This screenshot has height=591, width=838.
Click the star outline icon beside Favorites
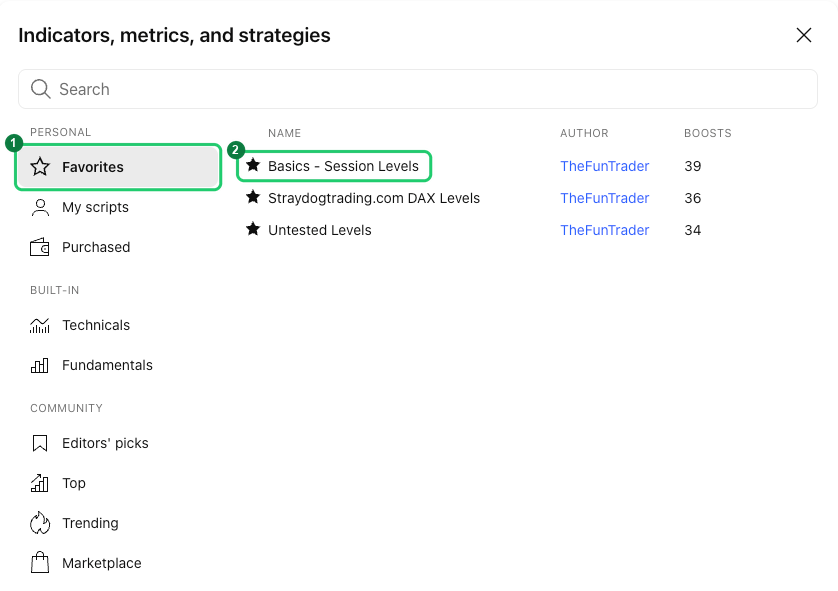(x=40, y=167)
